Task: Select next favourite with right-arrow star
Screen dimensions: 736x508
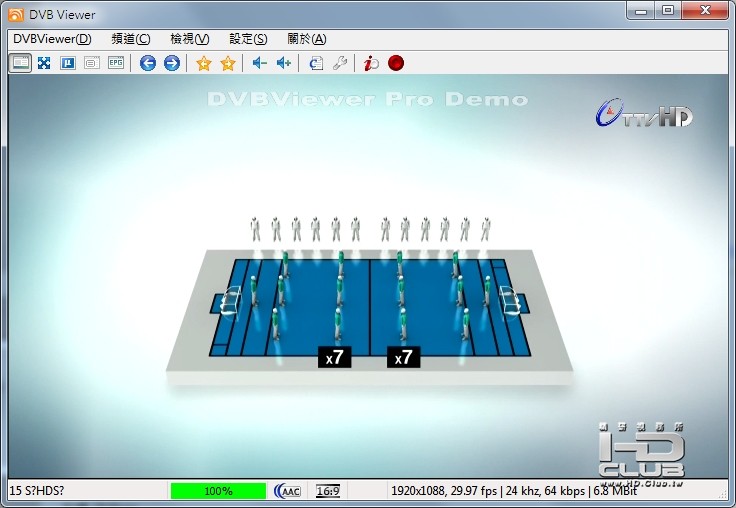Action: click(228, 63)
